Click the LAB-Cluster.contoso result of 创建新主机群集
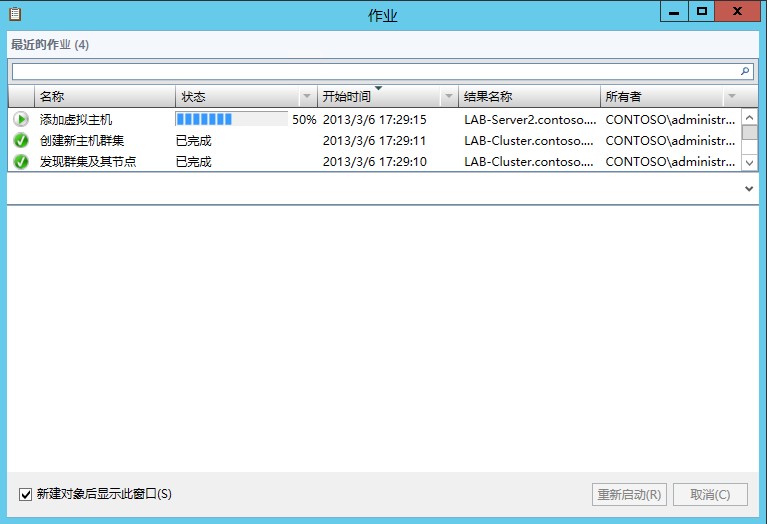The width and height of the screenshot is (767, 524). [529, 141]
